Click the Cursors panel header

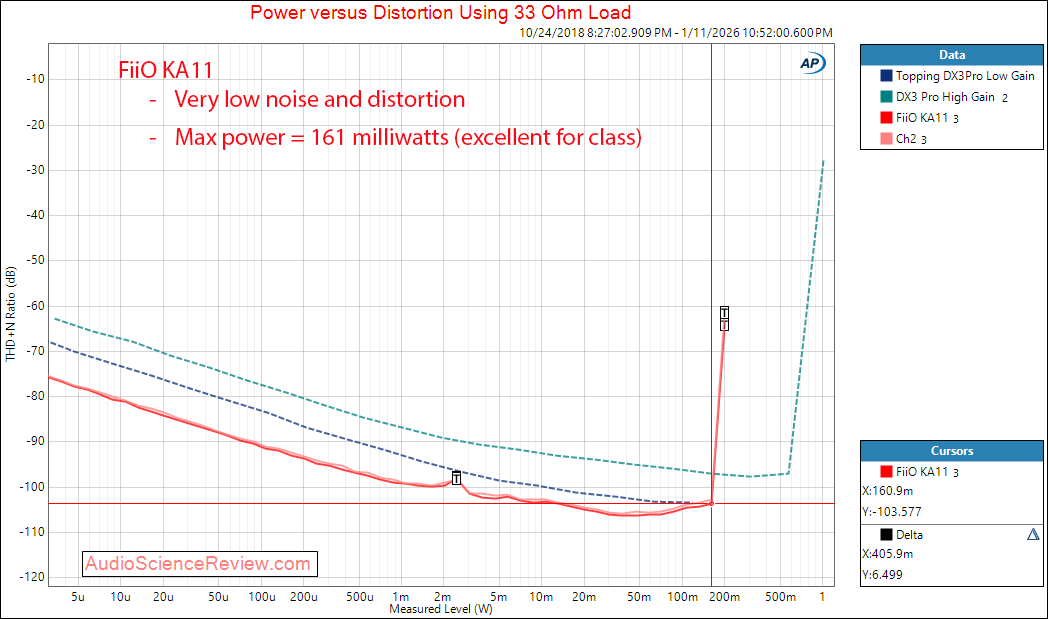pos(952,451)
